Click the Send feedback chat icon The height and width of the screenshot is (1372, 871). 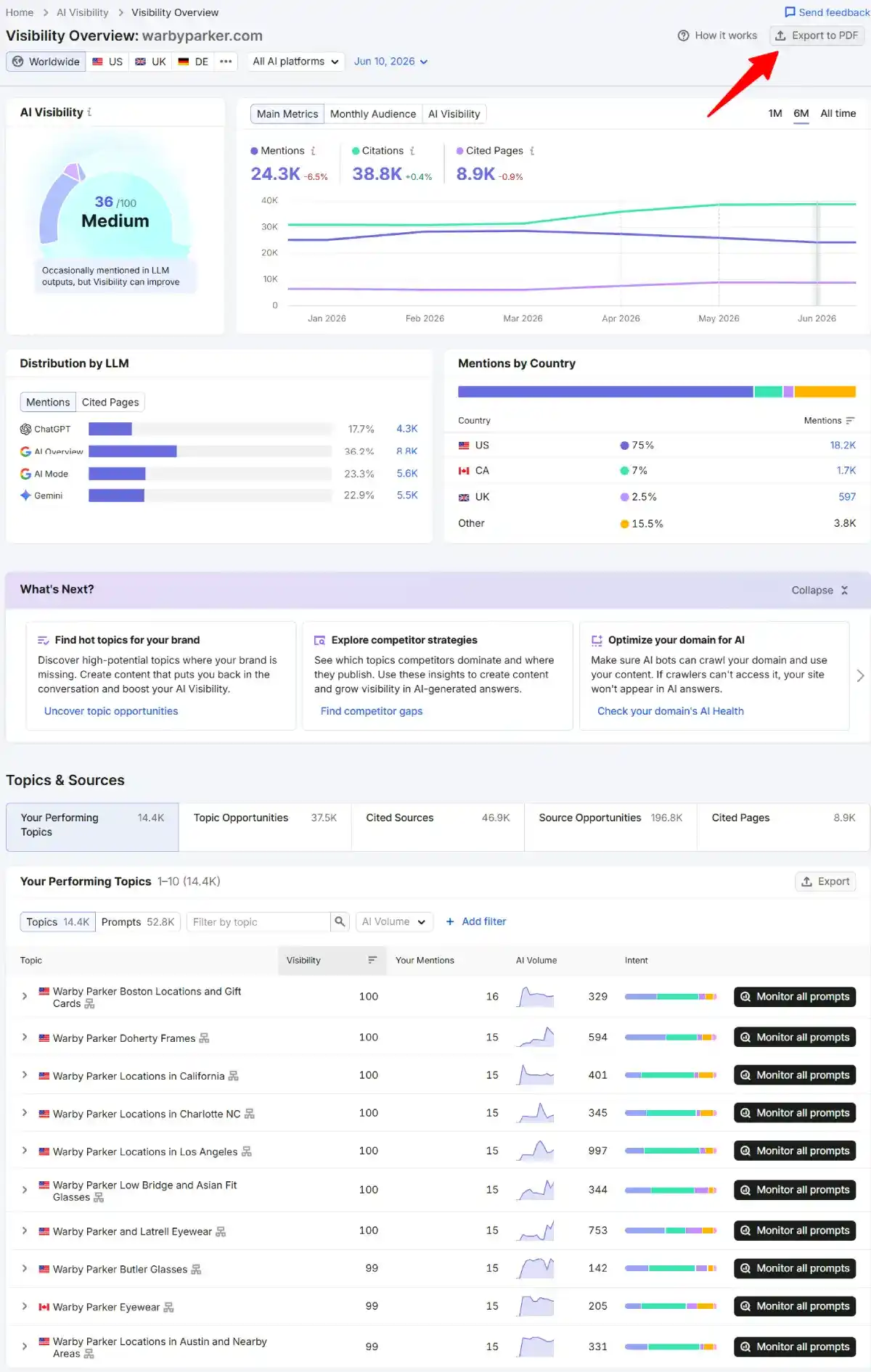(790, 12)
